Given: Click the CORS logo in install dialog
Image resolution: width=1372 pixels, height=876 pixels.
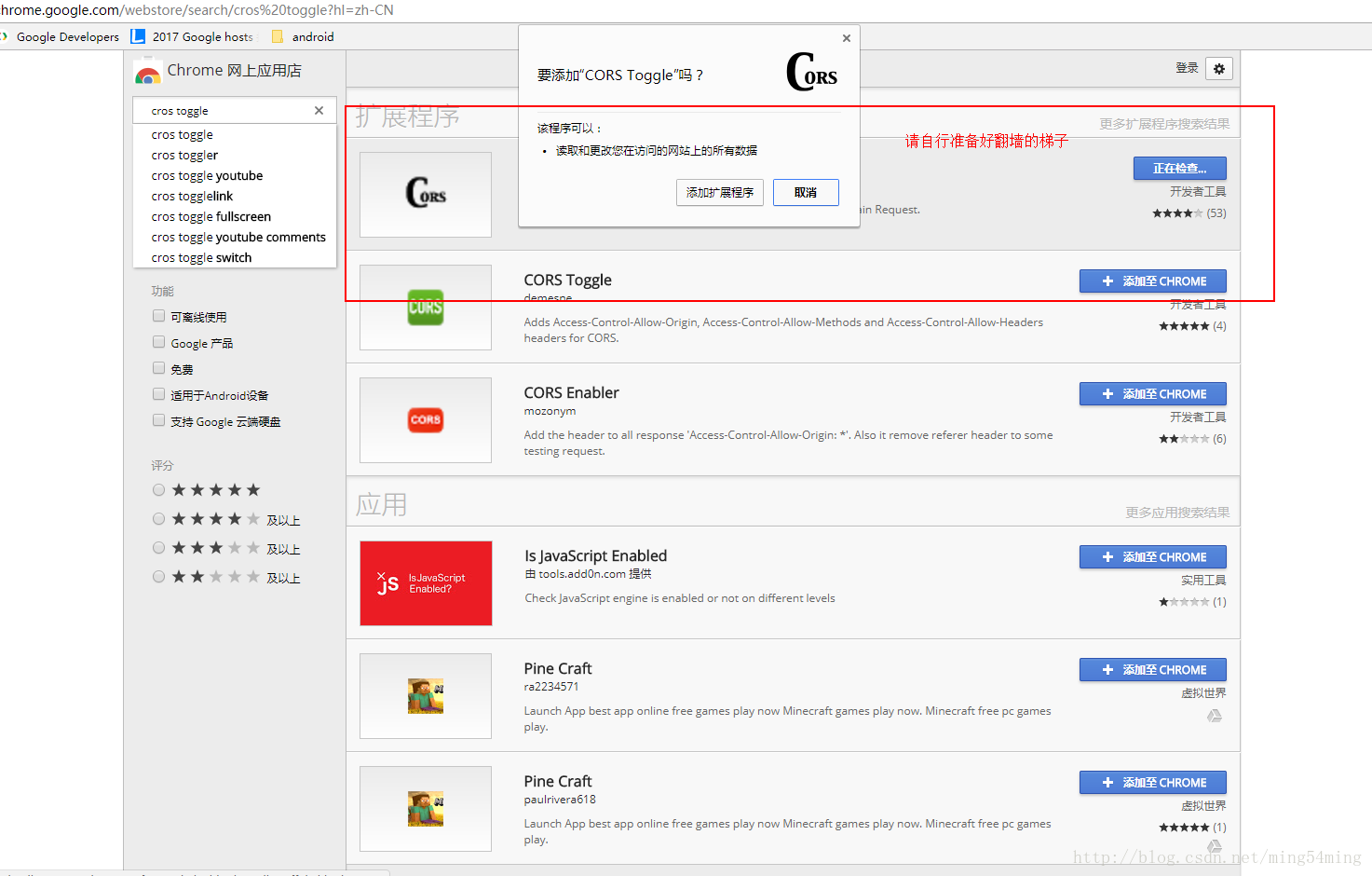Looking at the screenshot, I should [812, 72].
